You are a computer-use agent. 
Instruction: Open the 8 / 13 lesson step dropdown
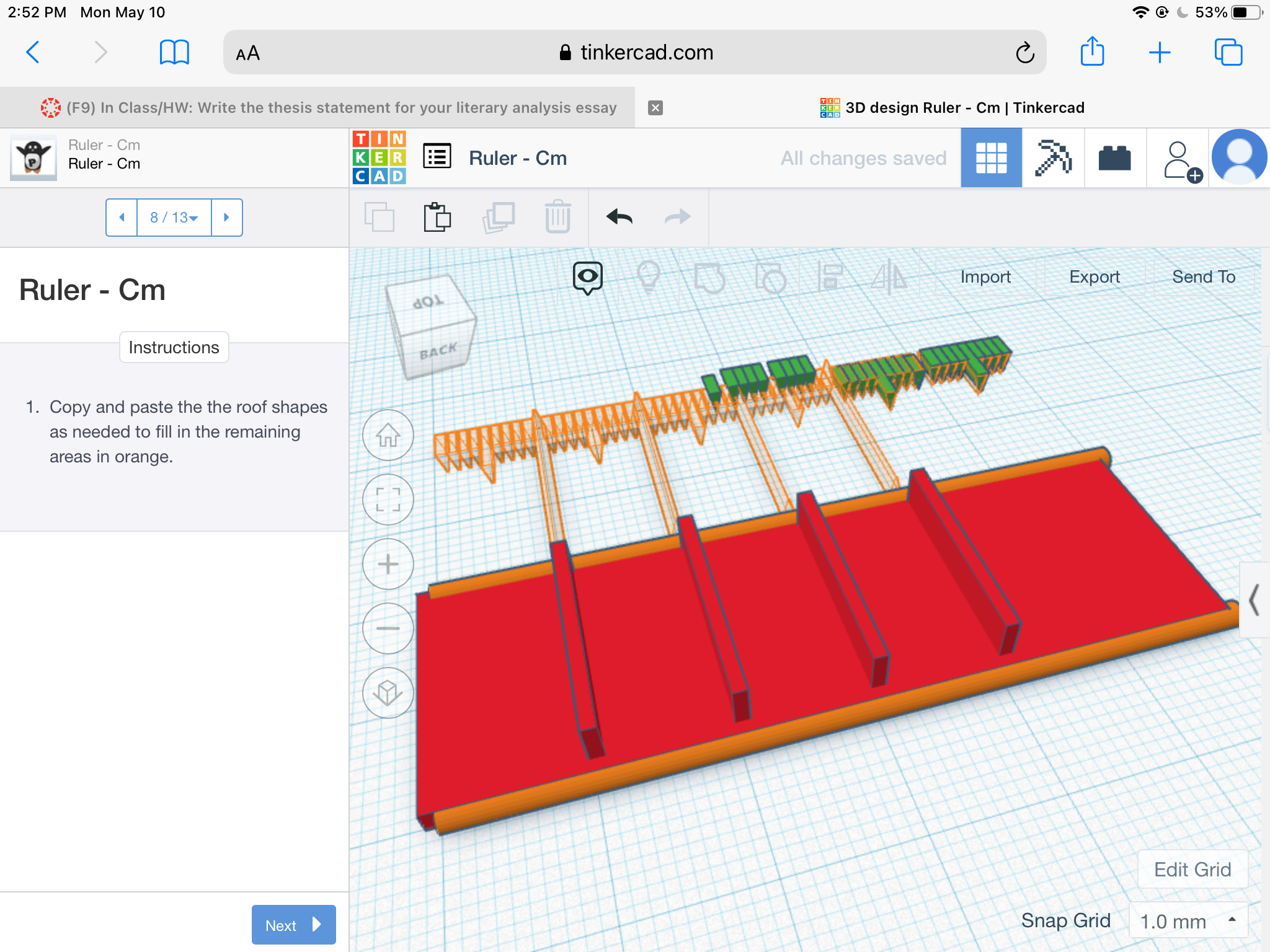tap(174, 218)
